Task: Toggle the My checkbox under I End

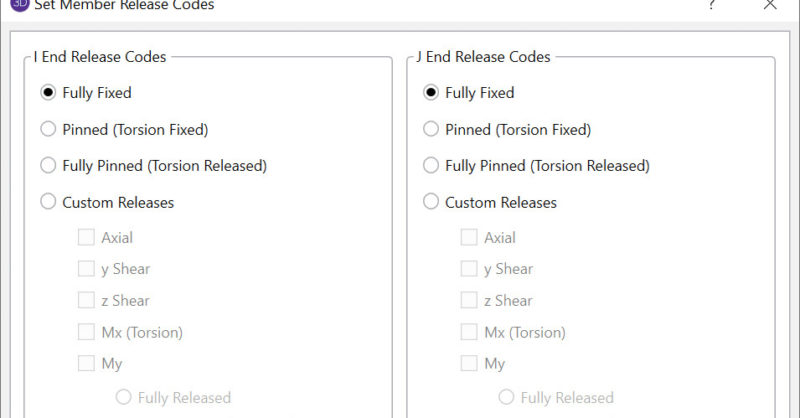Action: pyautogui.click(x=86, y=364)
